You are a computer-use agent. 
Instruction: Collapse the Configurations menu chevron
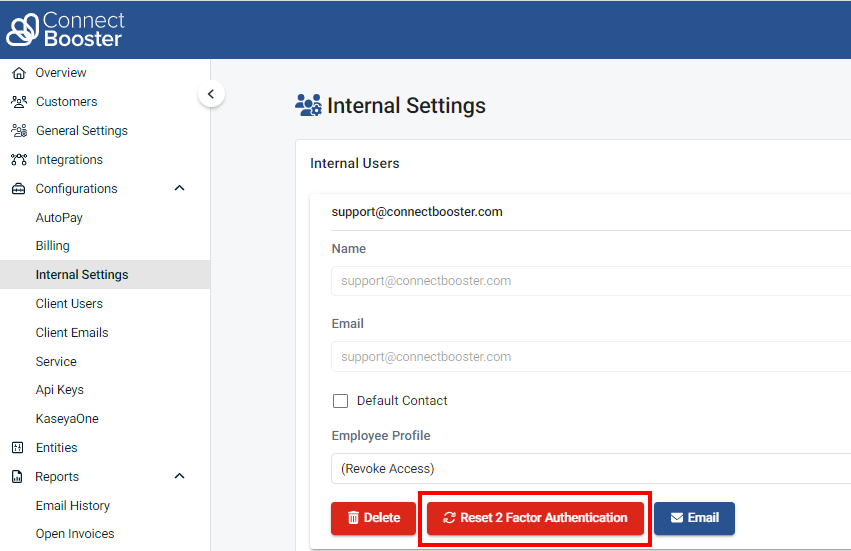tap(180, 188)
